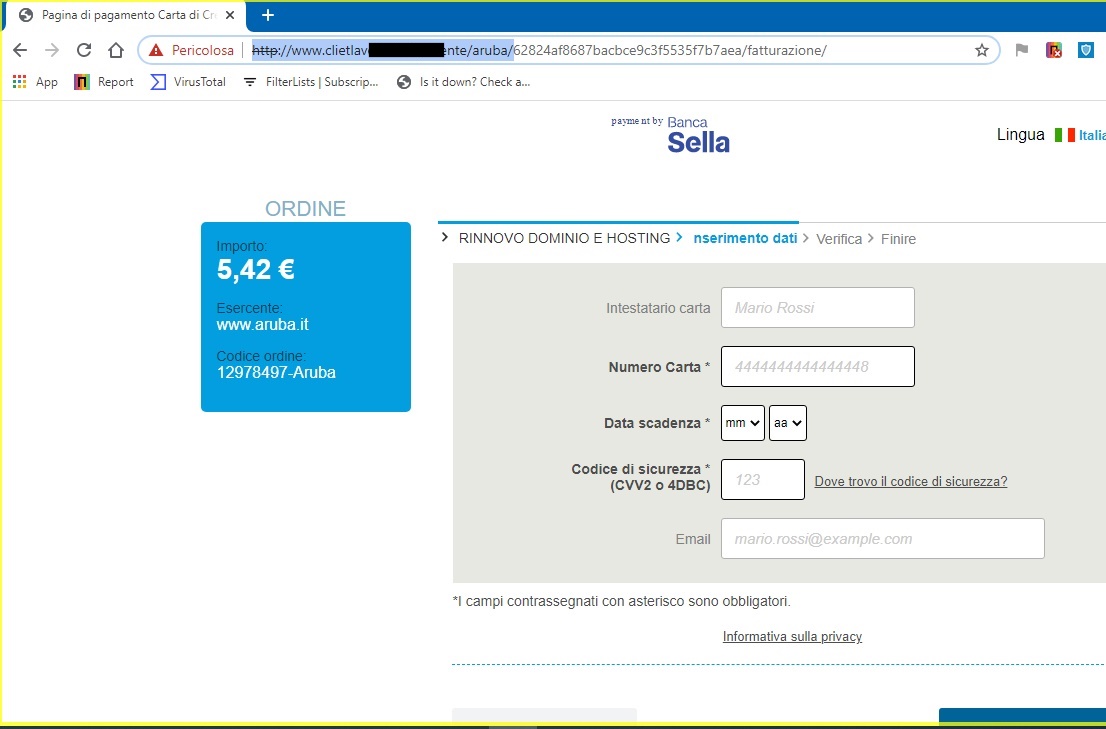Open the mm expiry month dropdown

coord(743,423)
